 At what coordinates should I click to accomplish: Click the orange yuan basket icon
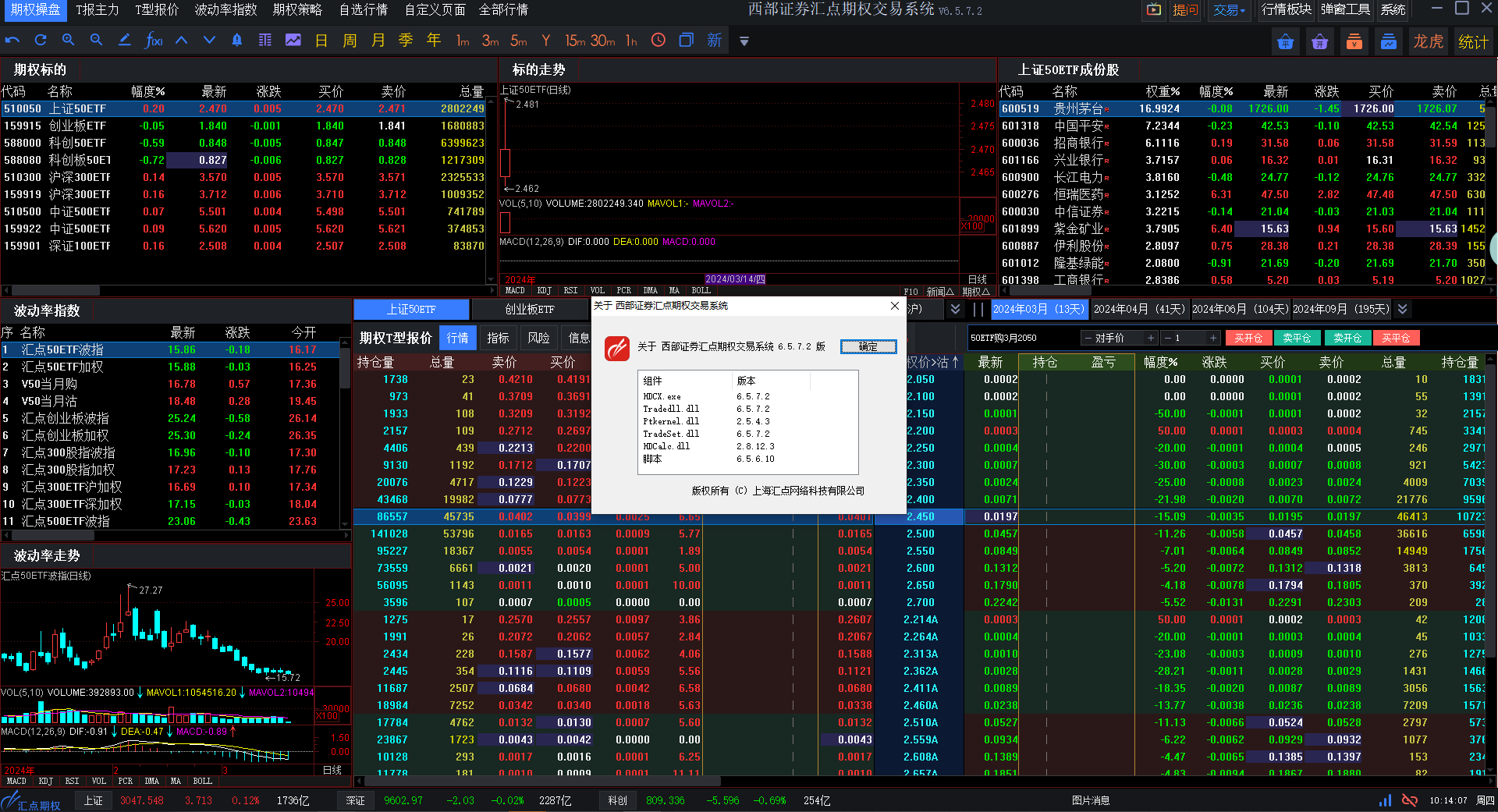coord(1354,42)
